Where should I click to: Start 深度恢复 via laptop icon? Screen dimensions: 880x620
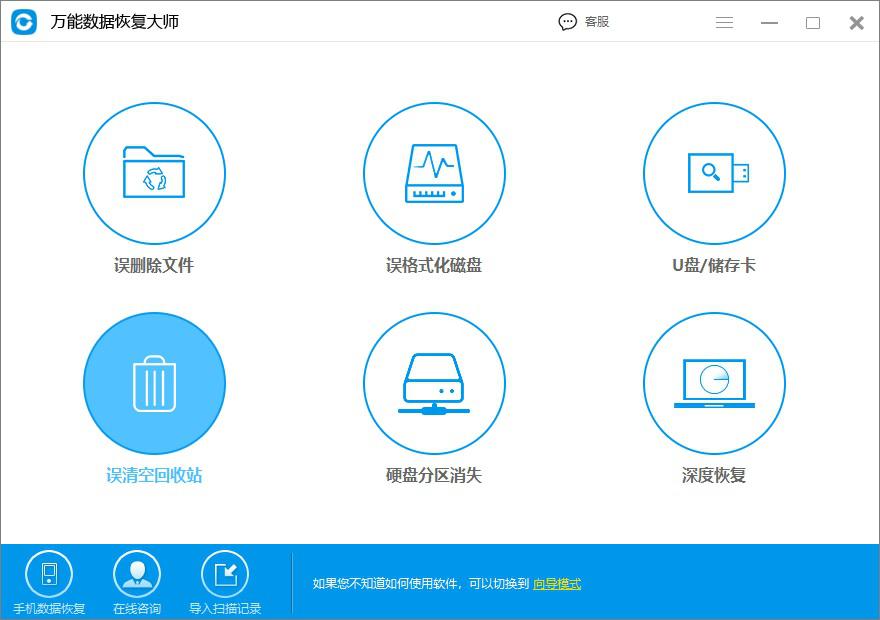point(714,383)
